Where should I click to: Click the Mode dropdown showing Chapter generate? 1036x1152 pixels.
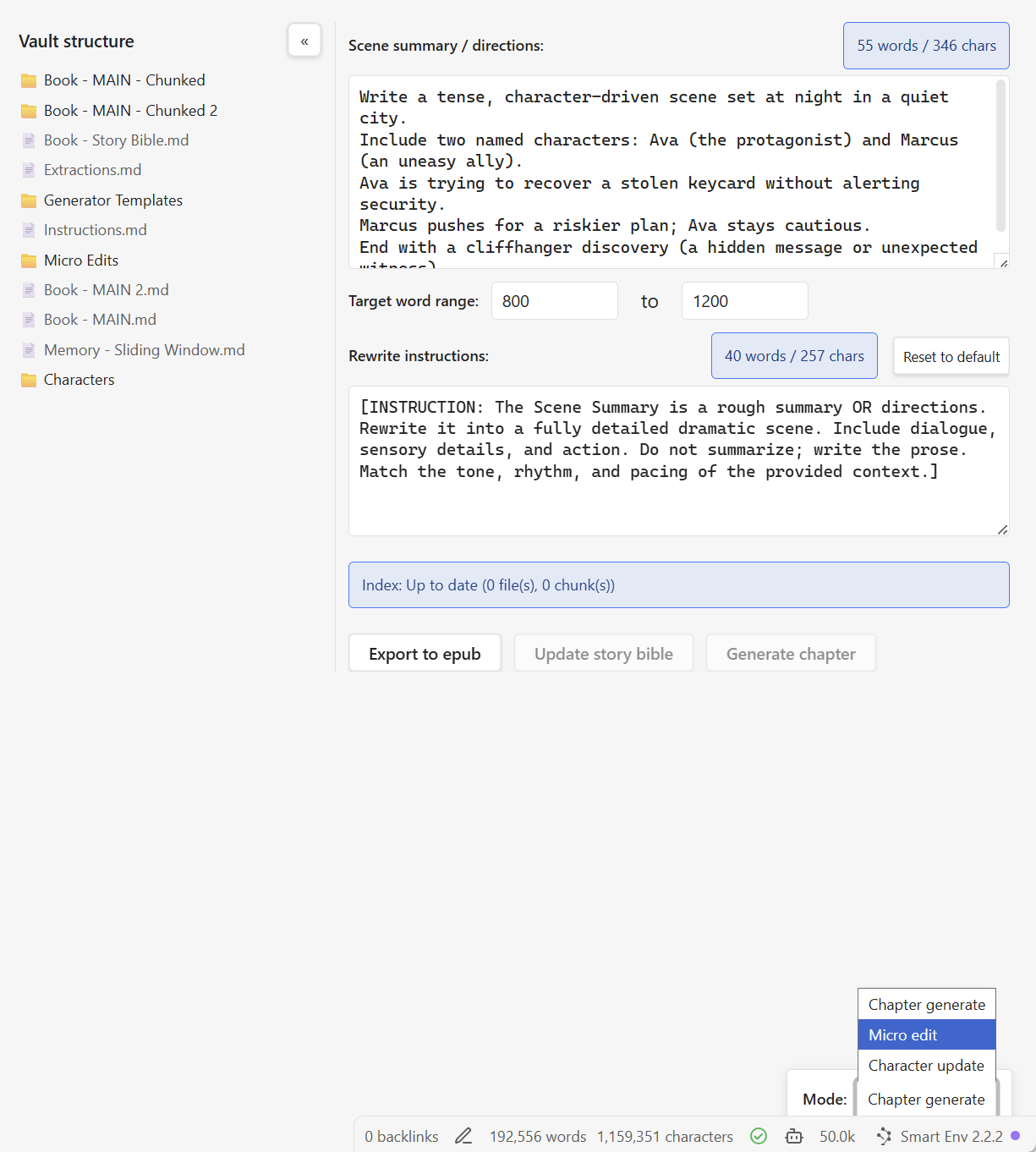(926, 1100)
